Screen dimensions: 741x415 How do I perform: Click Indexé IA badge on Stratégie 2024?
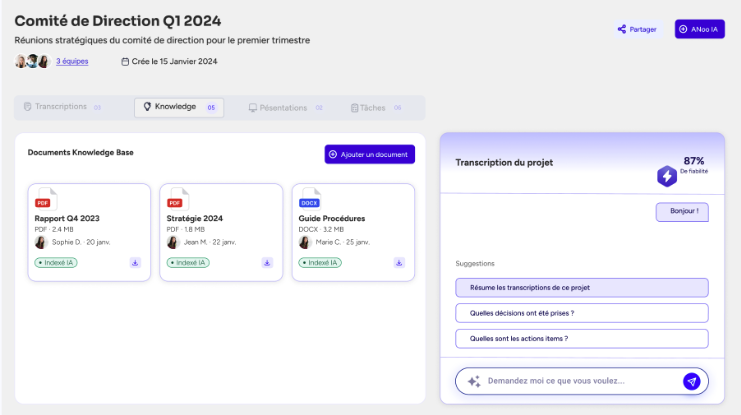pyautogui.click(x=188, y=263)
